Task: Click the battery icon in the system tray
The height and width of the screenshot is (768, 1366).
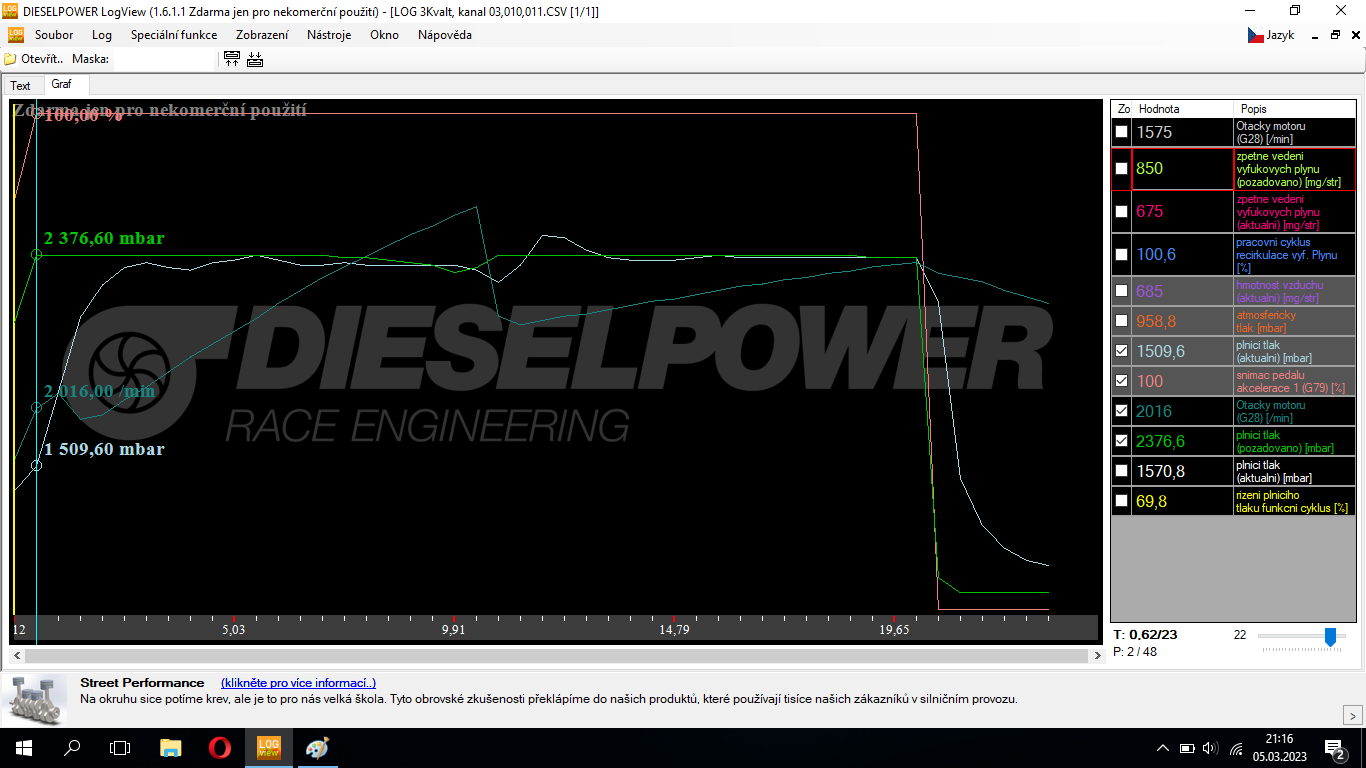Action: pos(1187,748)
